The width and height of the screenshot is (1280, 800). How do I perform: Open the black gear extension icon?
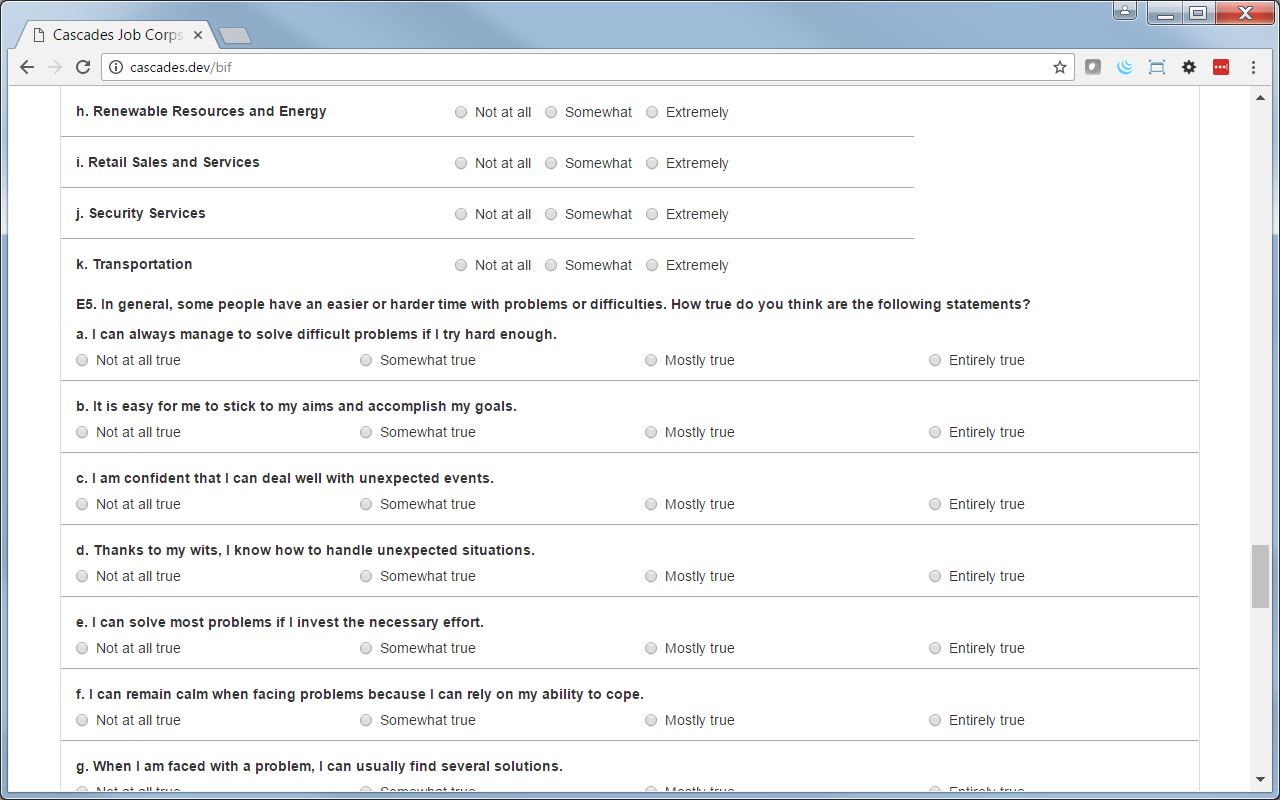[x=1189, y=67]
